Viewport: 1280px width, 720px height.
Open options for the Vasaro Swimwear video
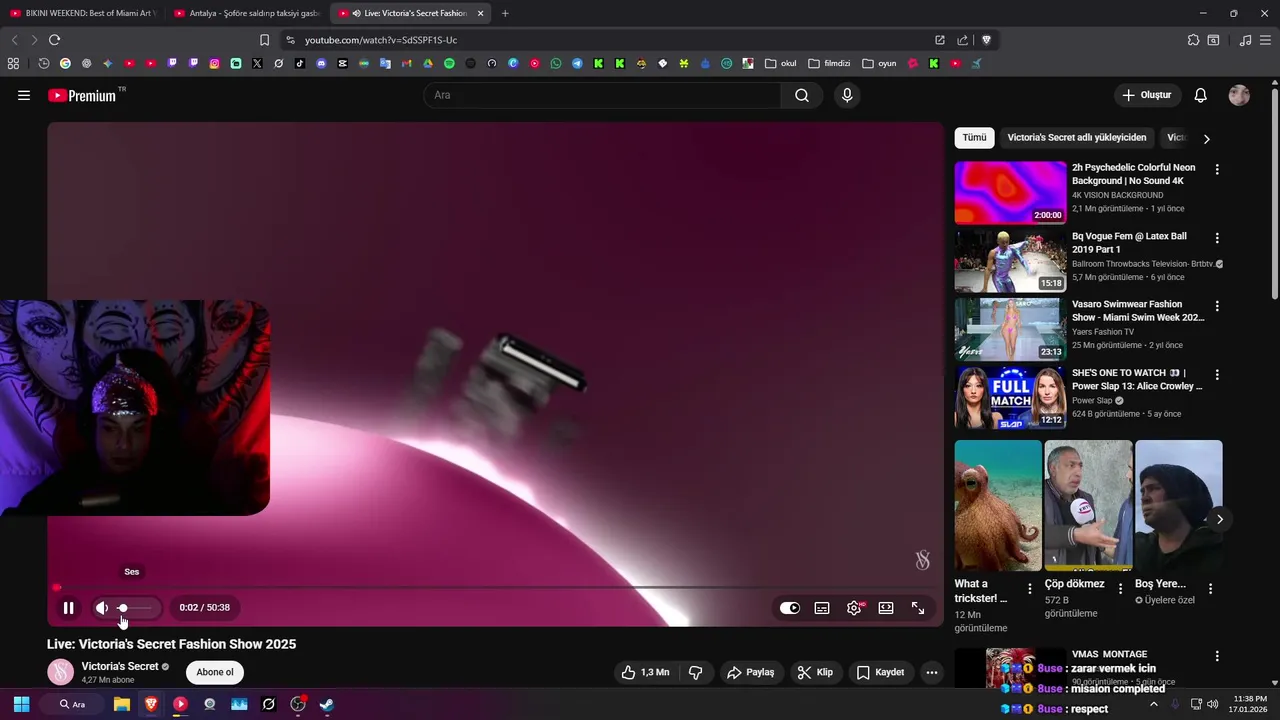(1217, 306)
